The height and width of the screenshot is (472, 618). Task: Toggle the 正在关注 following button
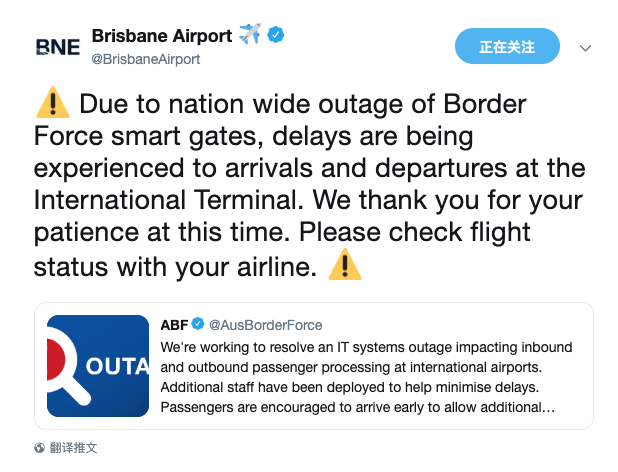pyautogui.click(x=507, y=47)
